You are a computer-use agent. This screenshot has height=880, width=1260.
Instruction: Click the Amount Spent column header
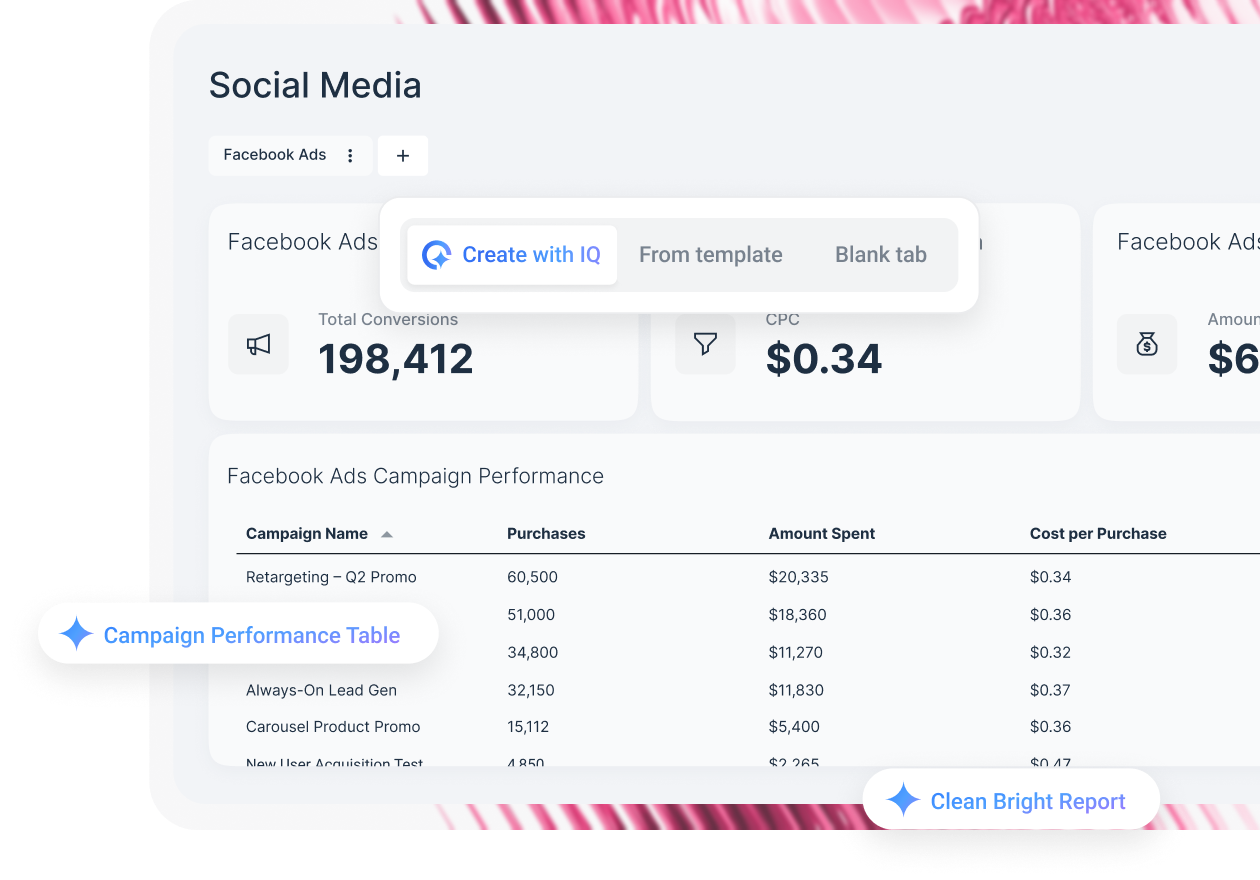[x=822, y=534]
